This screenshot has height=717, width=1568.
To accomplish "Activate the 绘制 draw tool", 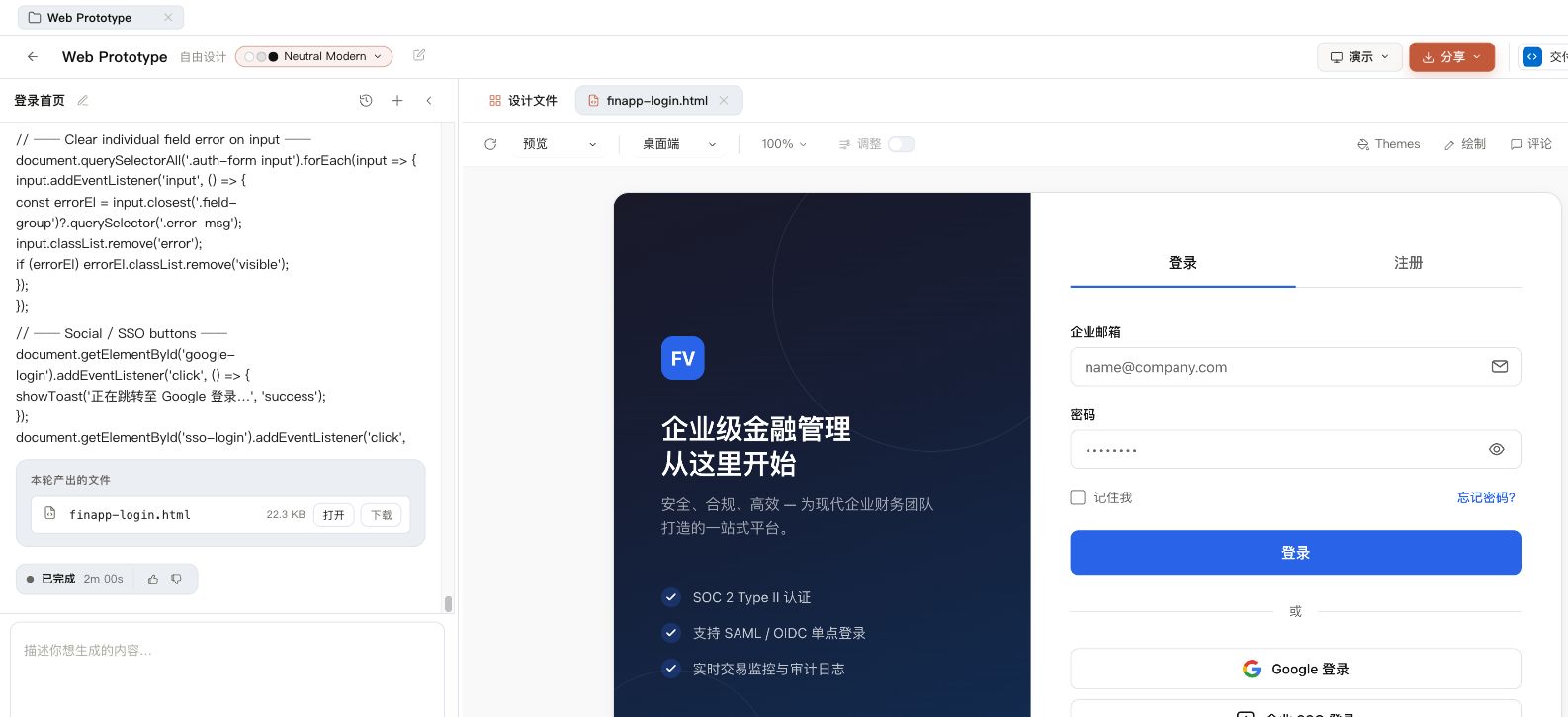I will [1465, 144].
